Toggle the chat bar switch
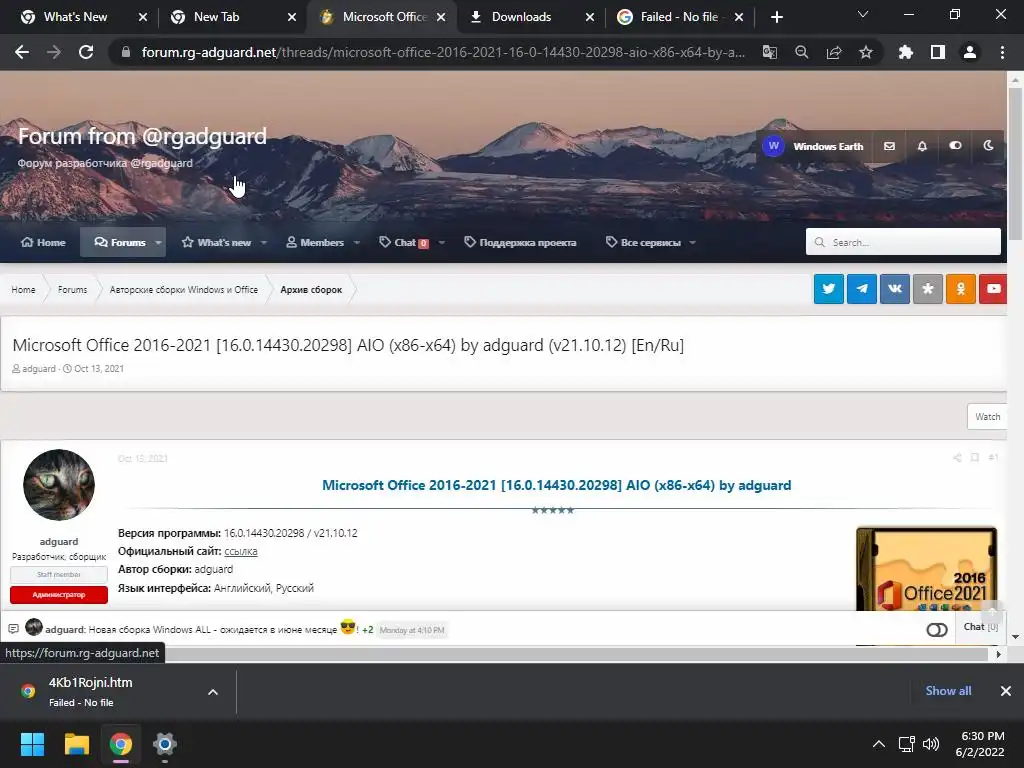This screenshot has width=1024, height=768. 936,630
